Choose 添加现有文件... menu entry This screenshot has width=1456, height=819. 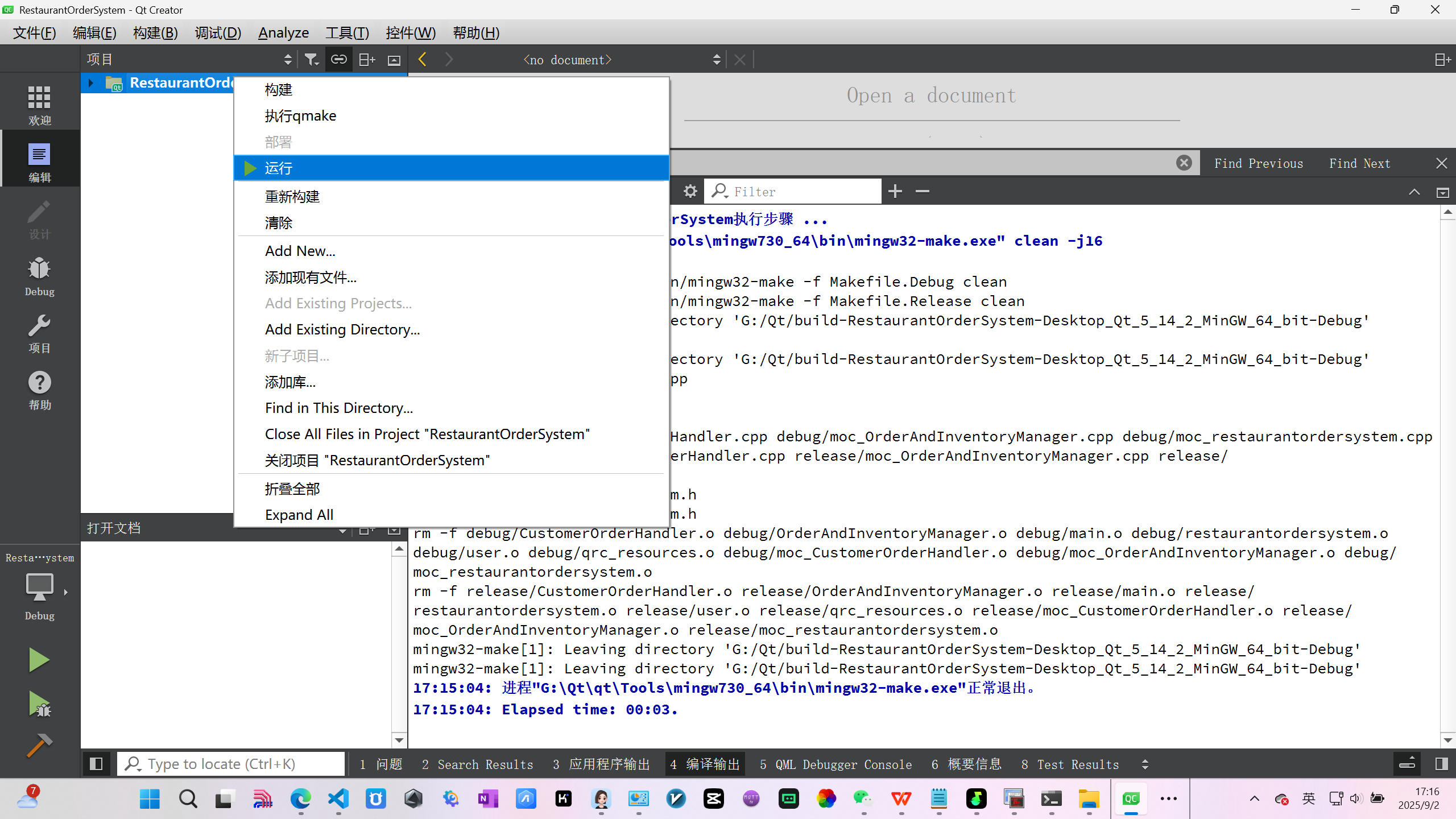pyautogui.click(x=452, y=277)
